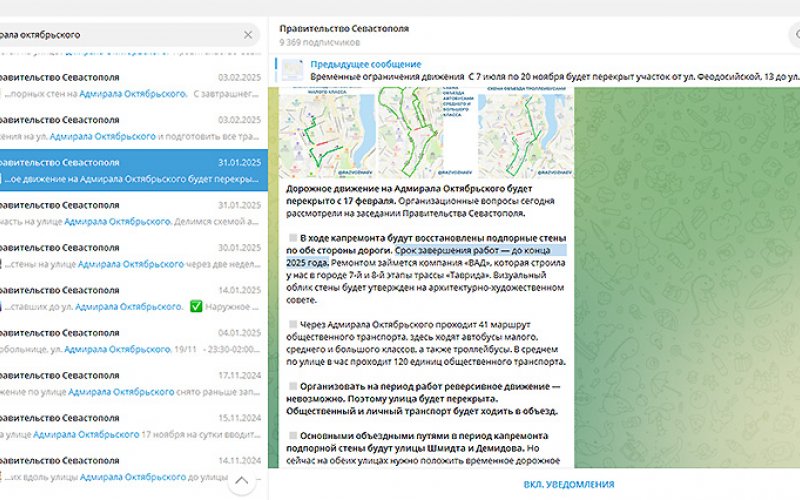Screen dimensions: 800x500
Task: Open the highlighted result dated 31.01.2025
Action: click(x=130, y=170)
